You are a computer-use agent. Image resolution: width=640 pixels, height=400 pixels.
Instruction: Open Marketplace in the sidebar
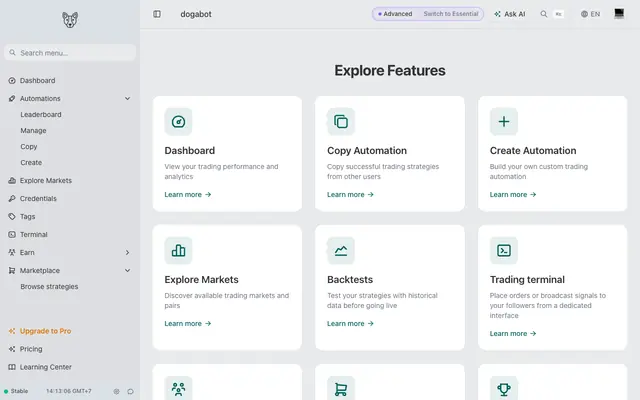coord(40,271)
